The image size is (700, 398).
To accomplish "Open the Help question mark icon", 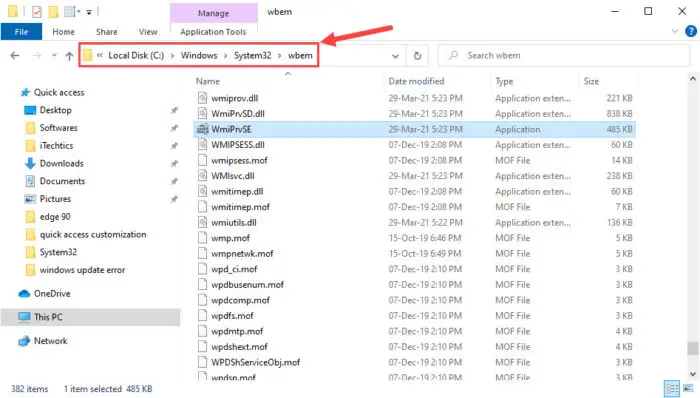I will point(691,31).
